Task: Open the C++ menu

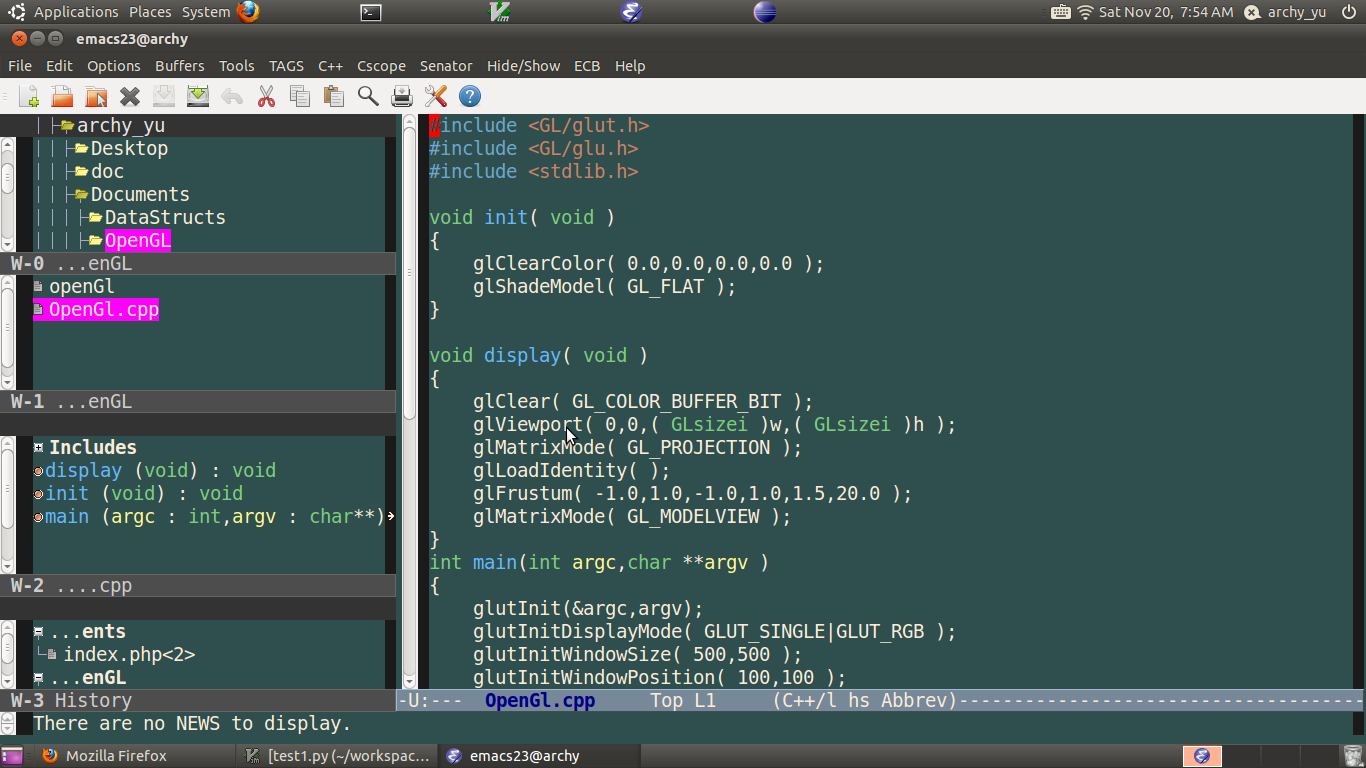Action: pos(331,66)
